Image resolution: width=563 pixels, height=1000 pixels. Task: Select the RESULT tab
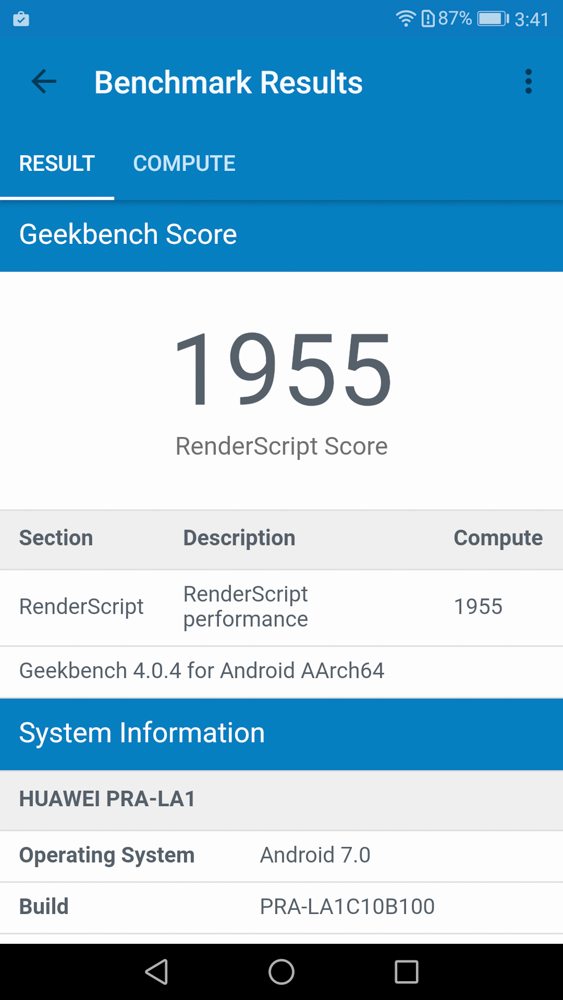point(57,163)
